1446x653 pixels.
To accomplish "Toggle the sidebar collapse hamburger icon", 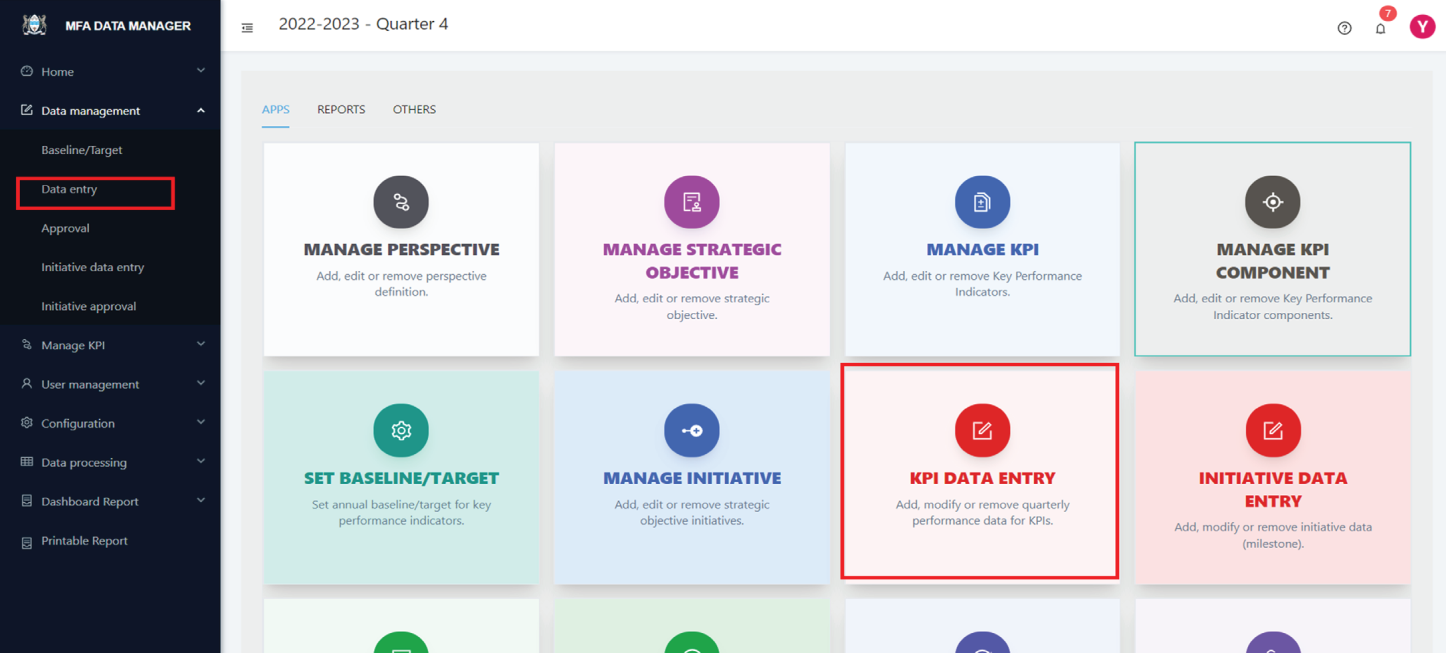I will (247, 28).
